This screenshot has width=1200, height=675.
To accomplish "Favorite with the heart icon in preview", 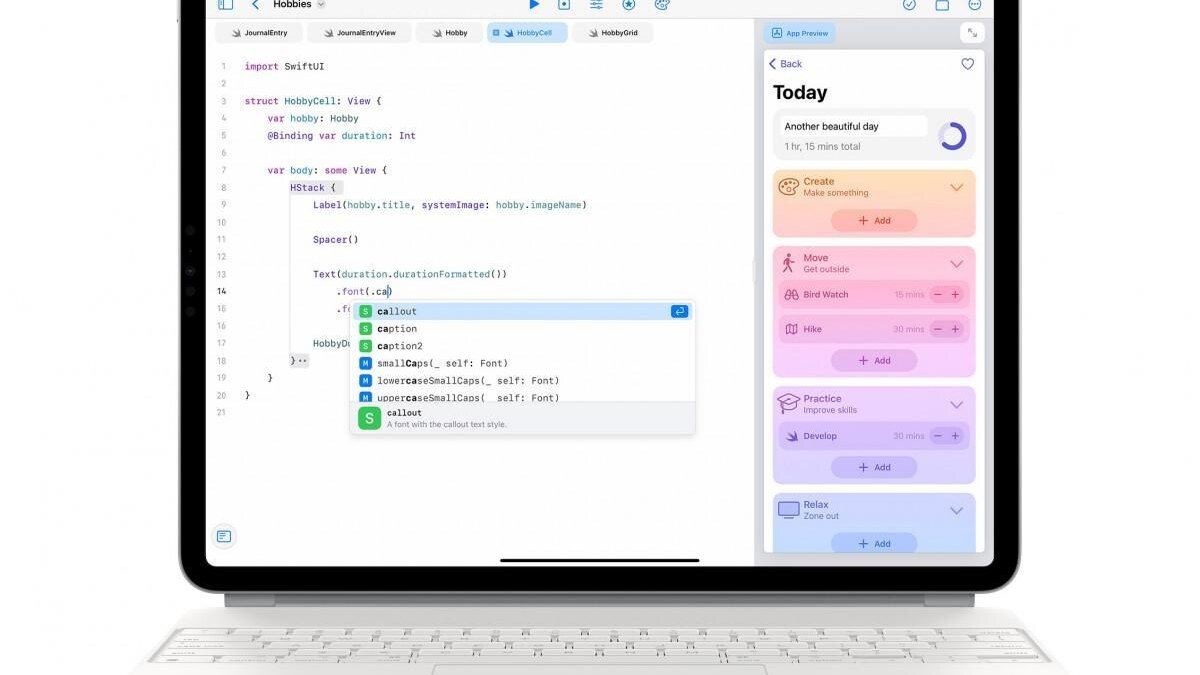I will coord(967,64).
